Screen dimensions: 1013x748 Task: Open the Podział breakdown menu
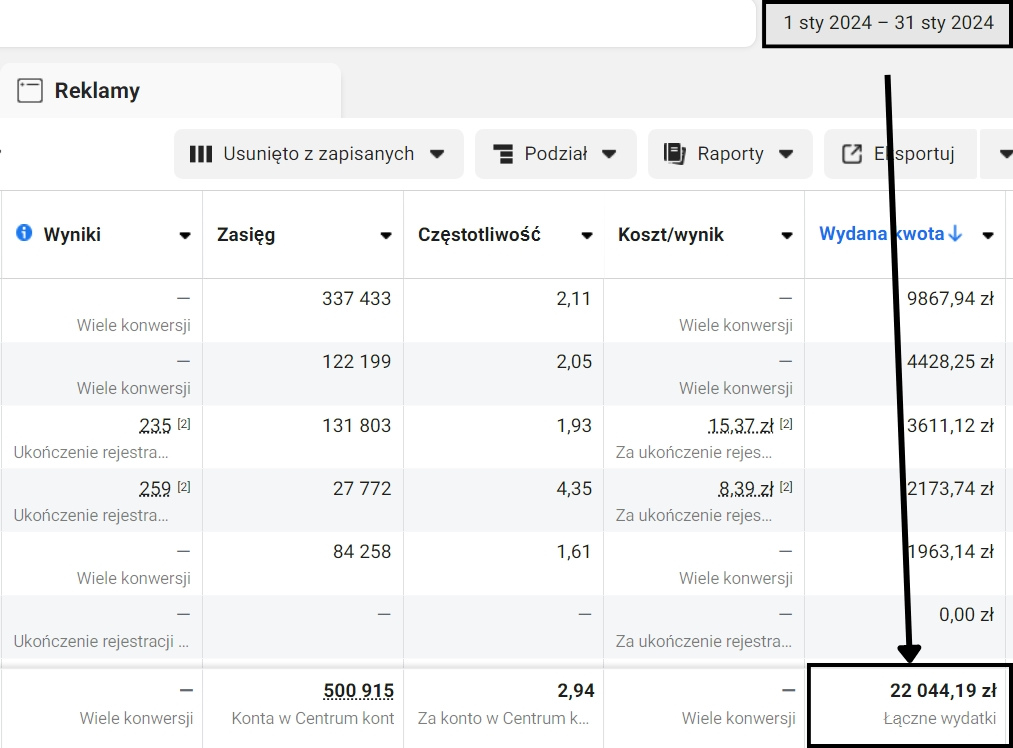556,154
